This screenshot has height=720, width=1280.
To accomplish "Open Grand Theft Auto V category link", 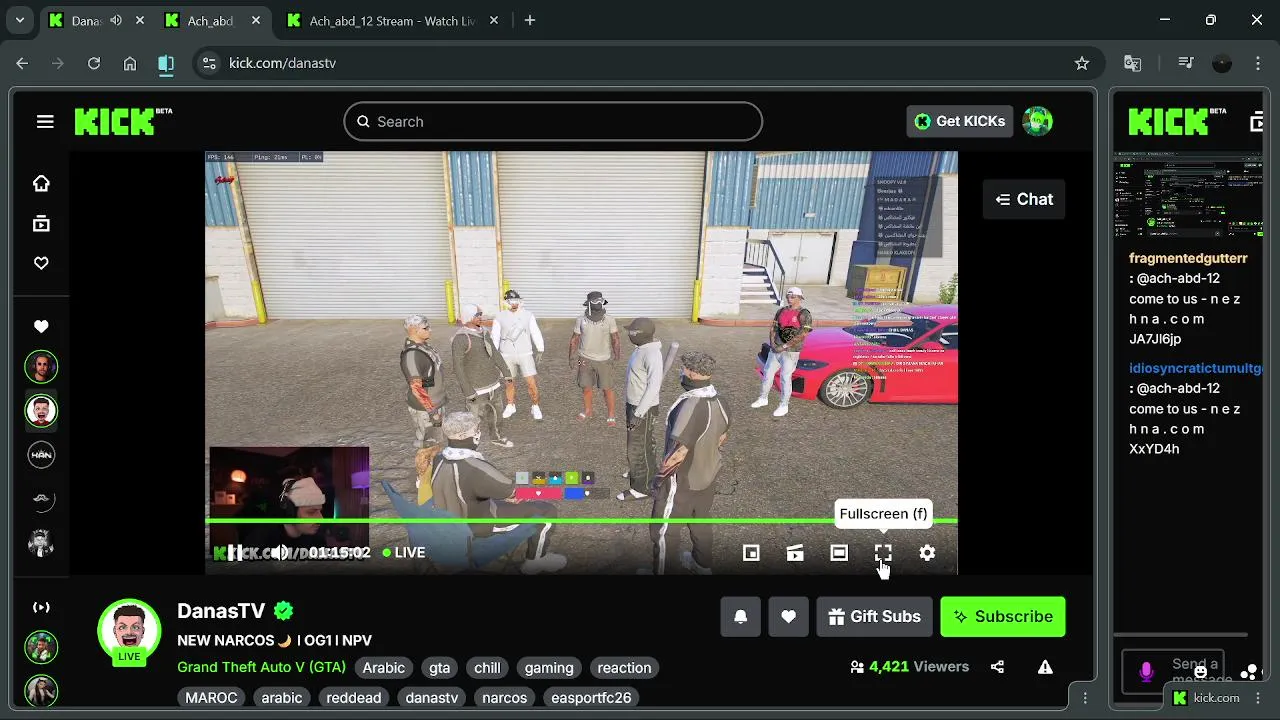I will click(261, 667).
